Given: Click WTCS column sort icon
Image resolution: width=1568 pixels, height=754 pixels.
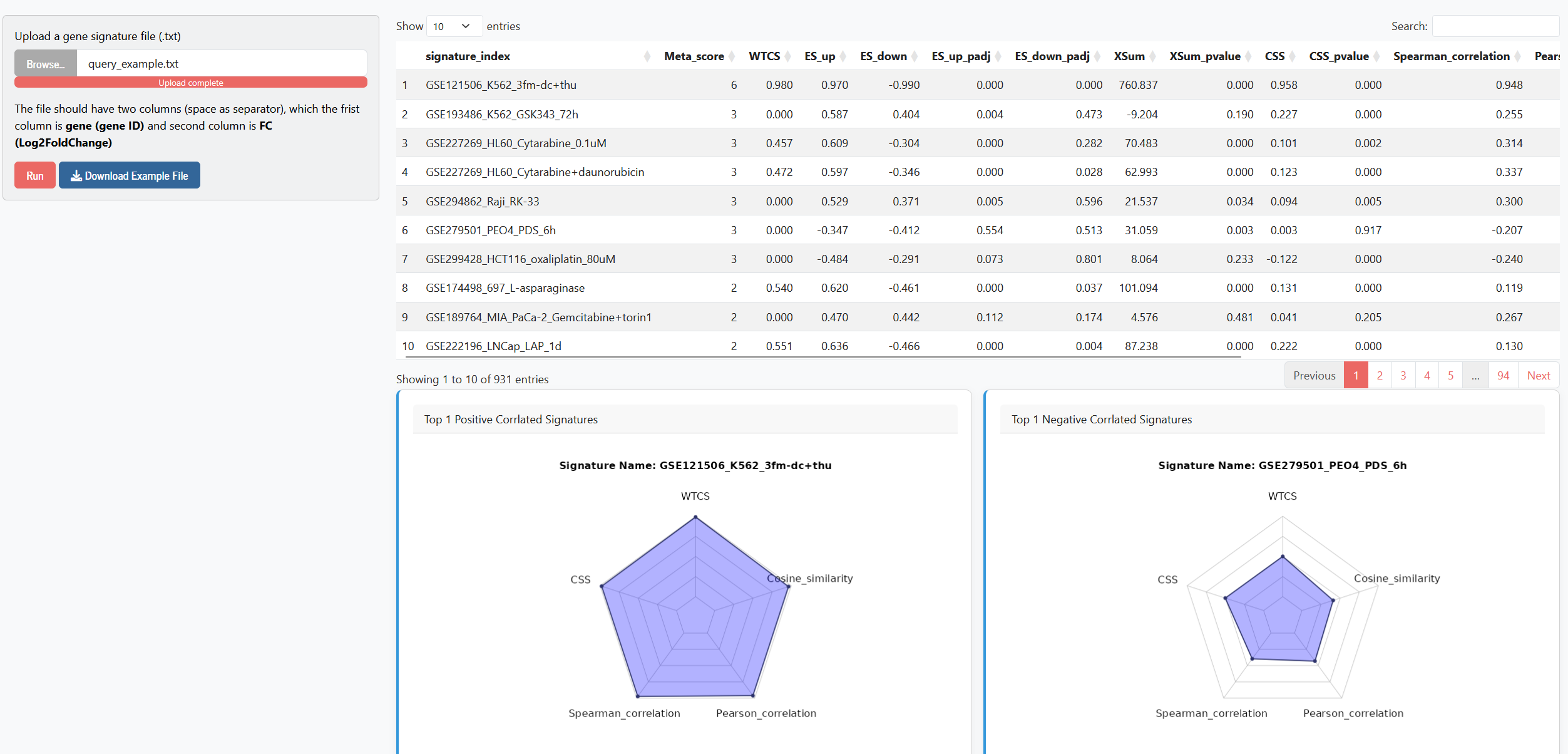Looking at the screenshot, I should 788,56.
